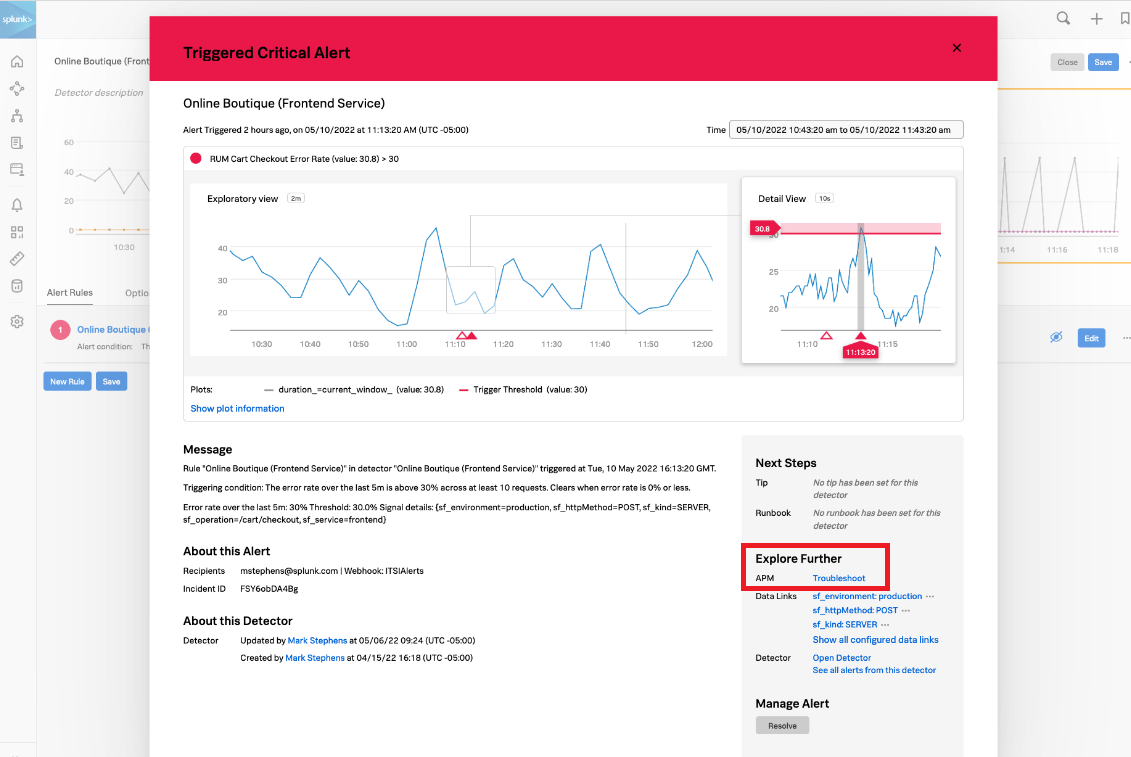
Task: Toggle the rule visibility eye icon
Action: [1056, 337]
